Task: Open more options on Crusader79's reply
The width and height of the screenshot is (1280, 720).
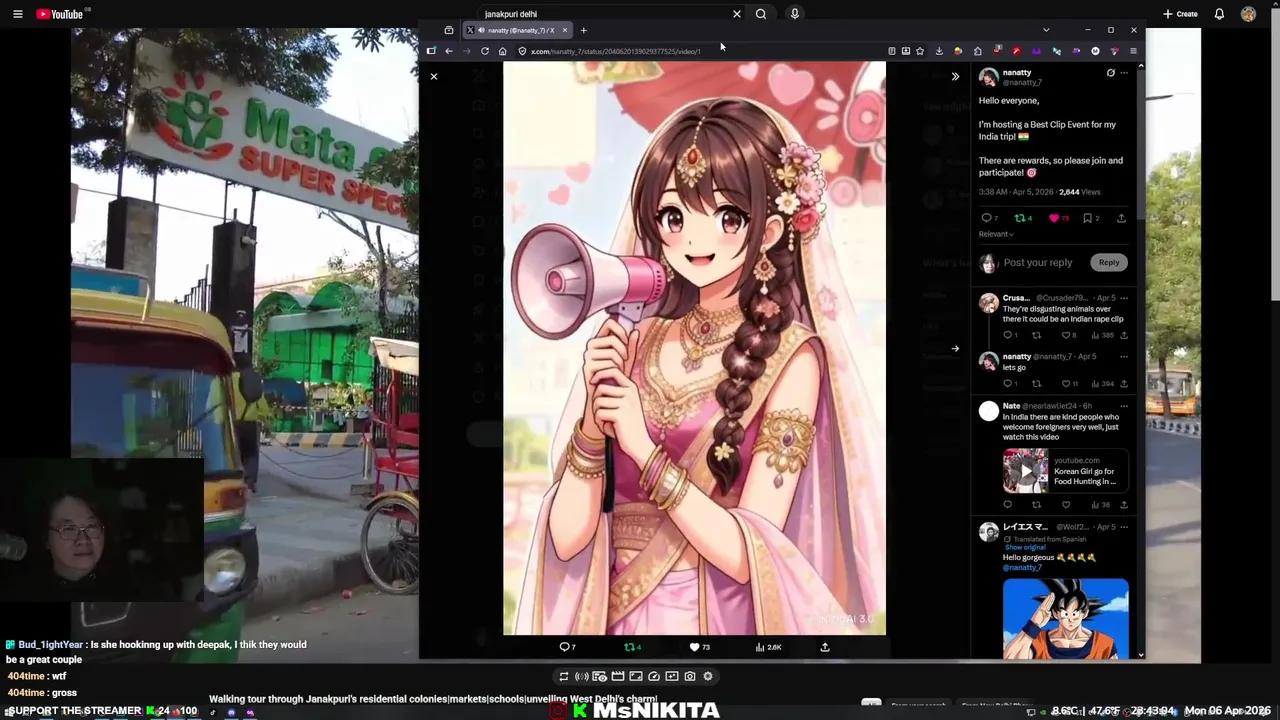Action: 1124,298
